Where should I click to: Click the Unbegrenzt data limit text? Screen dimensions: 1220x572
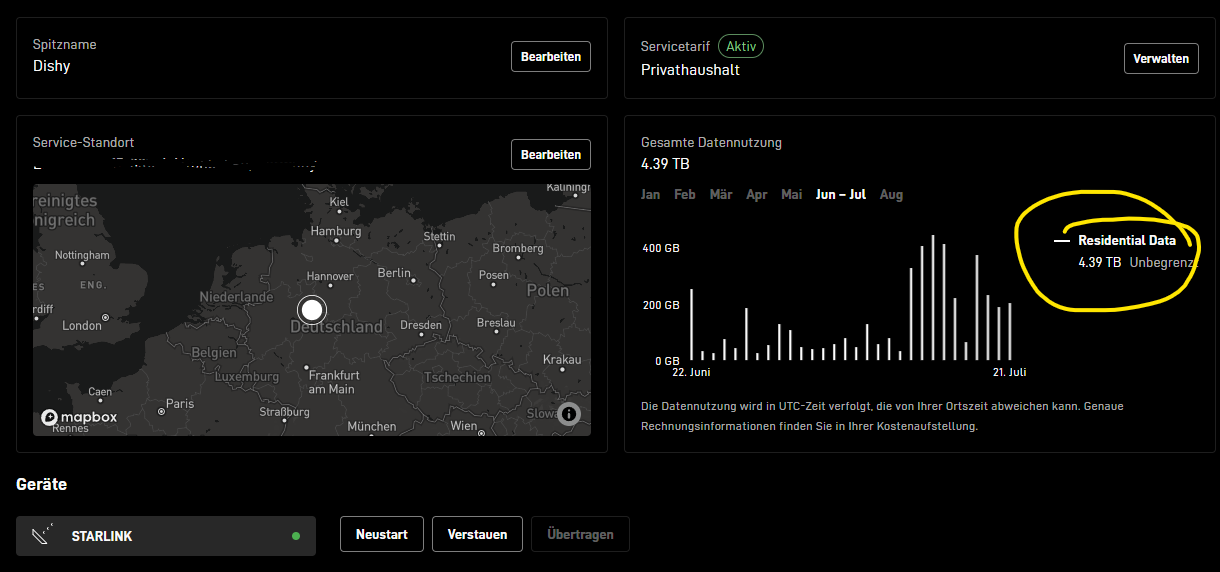pyautogui.click(x=1164, y=262)
